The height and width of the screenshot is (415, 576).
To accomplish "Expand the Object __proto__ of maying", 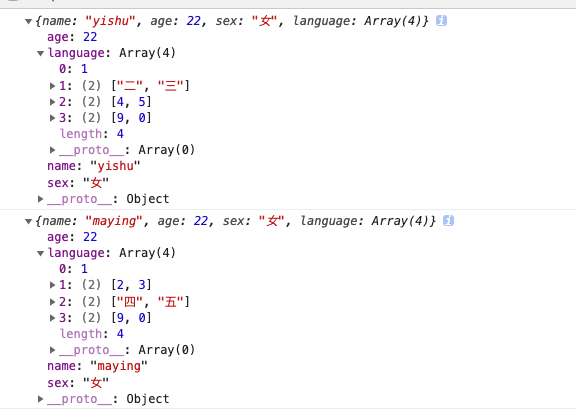I will coord(40,398).
